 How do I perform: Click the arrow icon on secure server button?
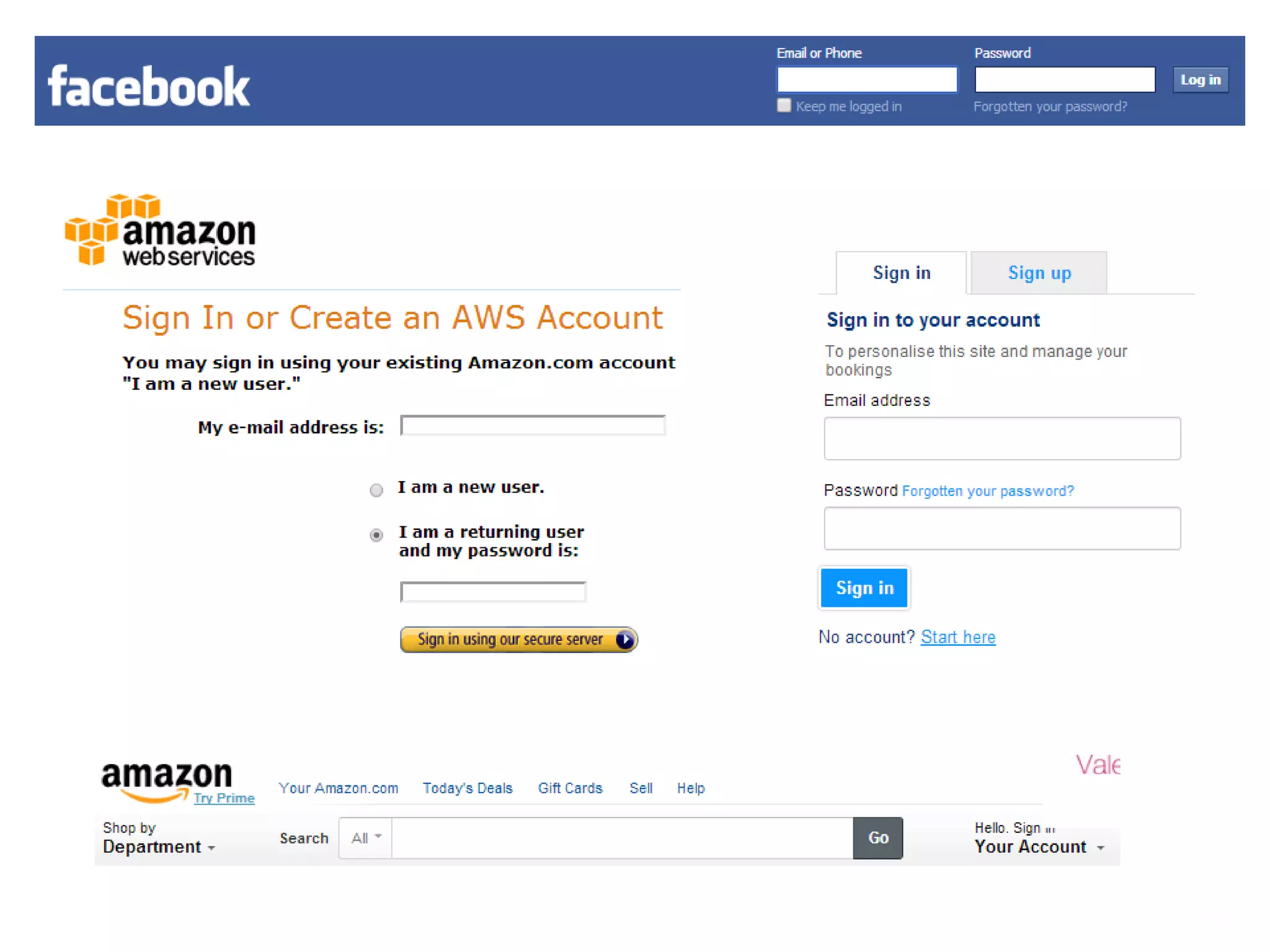click(625, 639)
